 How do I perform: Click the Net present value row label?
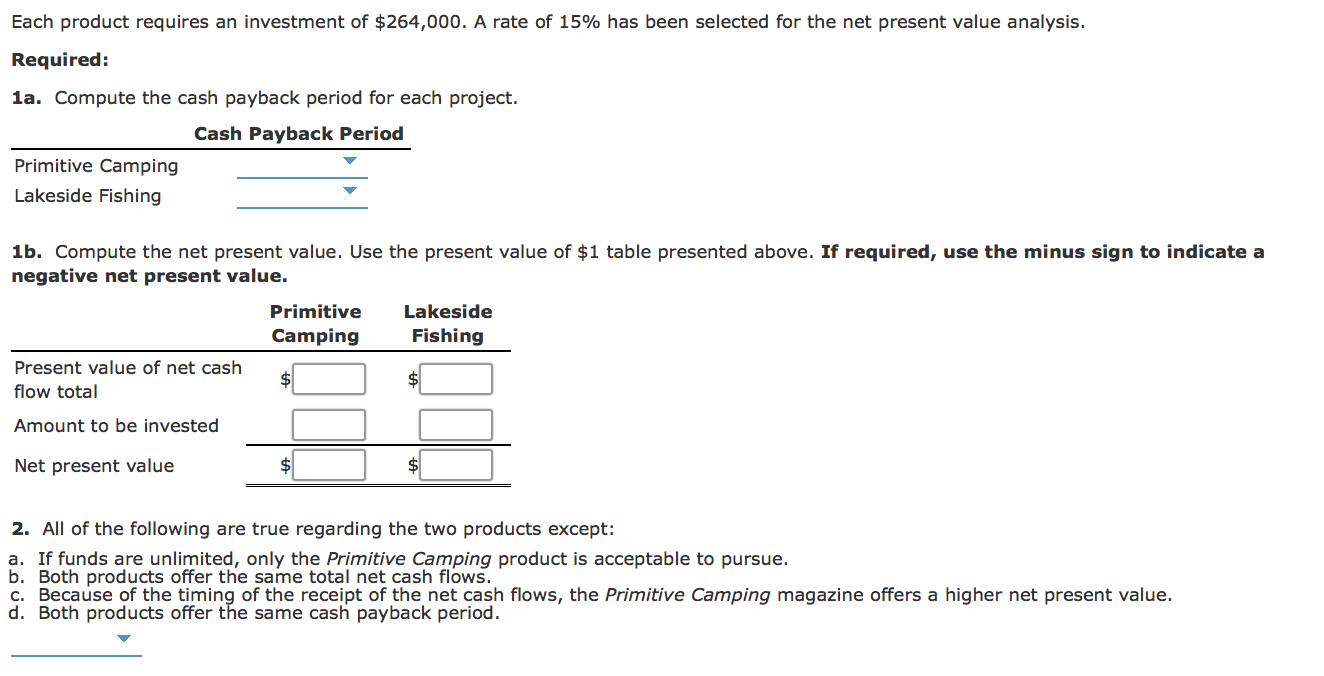click(x=92, y=465)
